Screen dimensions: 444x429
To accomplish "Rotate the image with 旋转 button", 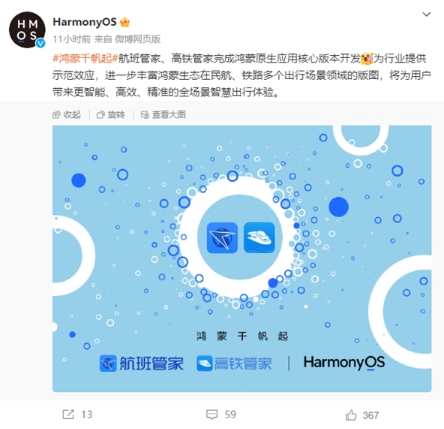I will 111,115.
